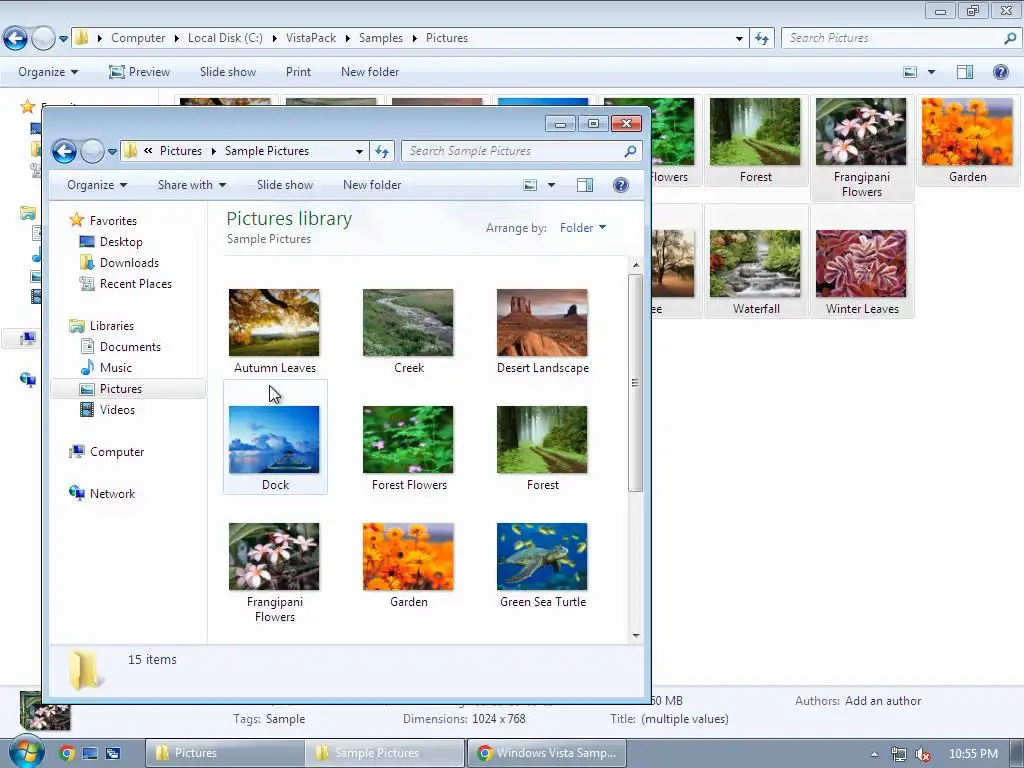Screen dimensions: 1024x768
Task: Show hidden tray icons arrow
Action: [x=874, y=754]
